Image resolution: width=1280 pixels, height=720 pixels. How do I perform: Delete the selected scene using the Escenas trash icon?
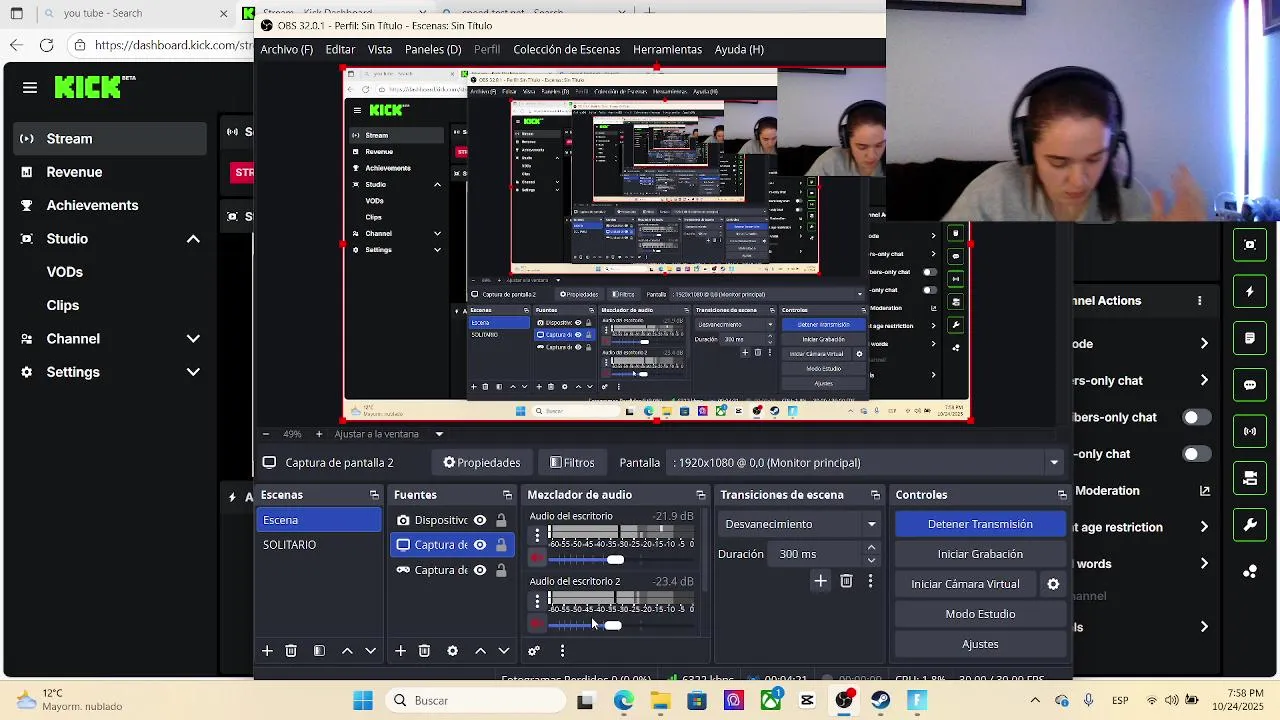pyautogui.click(x=291, y=651)
